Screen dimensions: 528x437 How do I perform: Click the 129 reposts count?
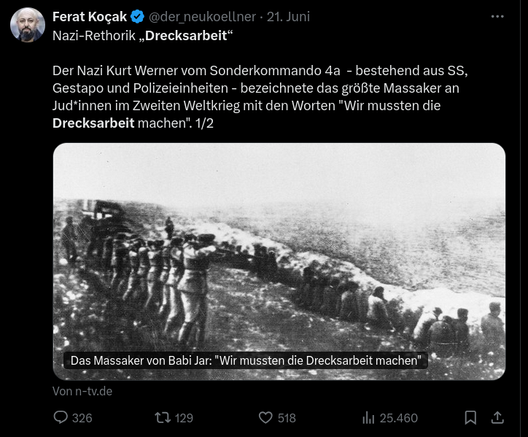coord(184,418)
